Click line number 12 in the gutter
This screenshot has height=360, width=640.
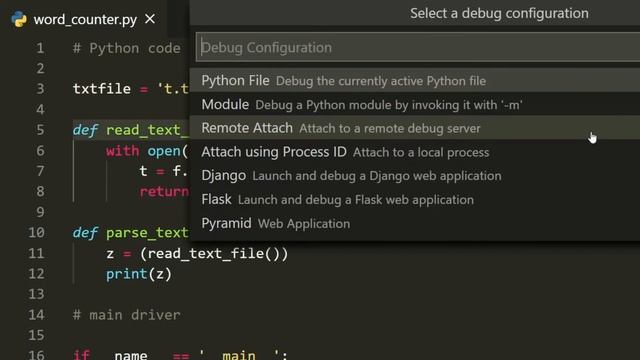click(36, 273)
